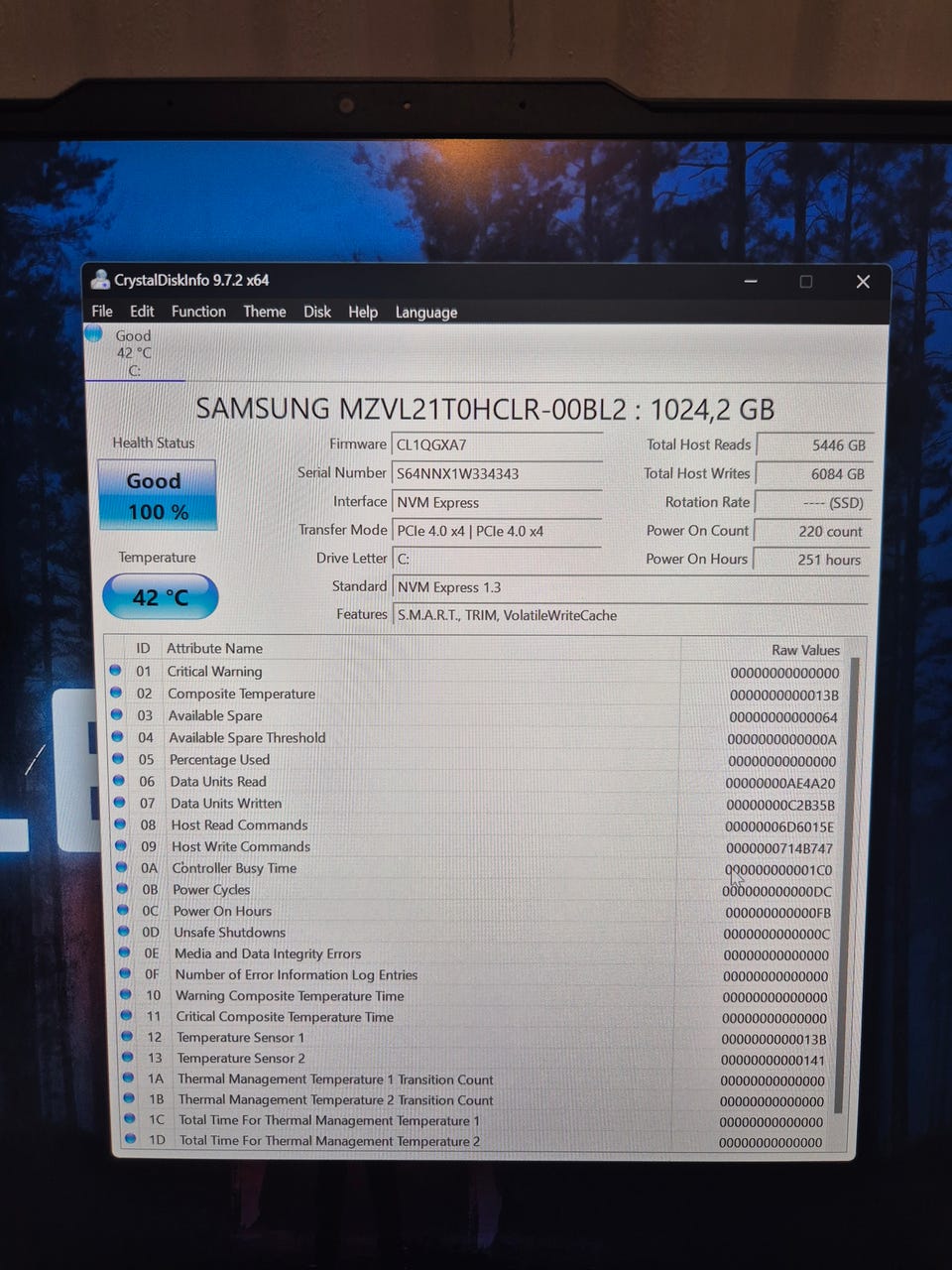Click status orb for Data Units Written row

(x=120, y=803)
